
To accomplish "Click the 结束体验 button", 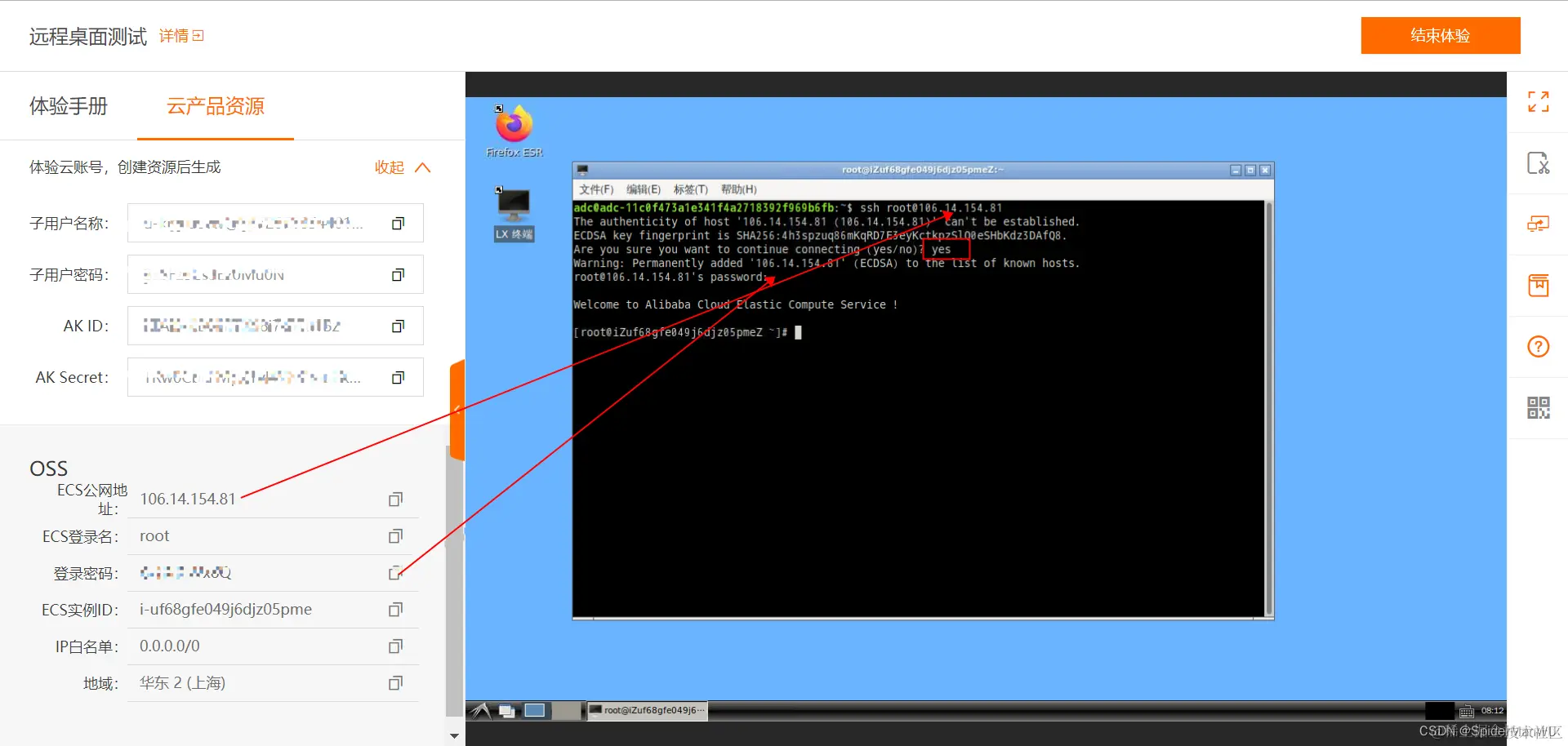I will click(1440, 36).
